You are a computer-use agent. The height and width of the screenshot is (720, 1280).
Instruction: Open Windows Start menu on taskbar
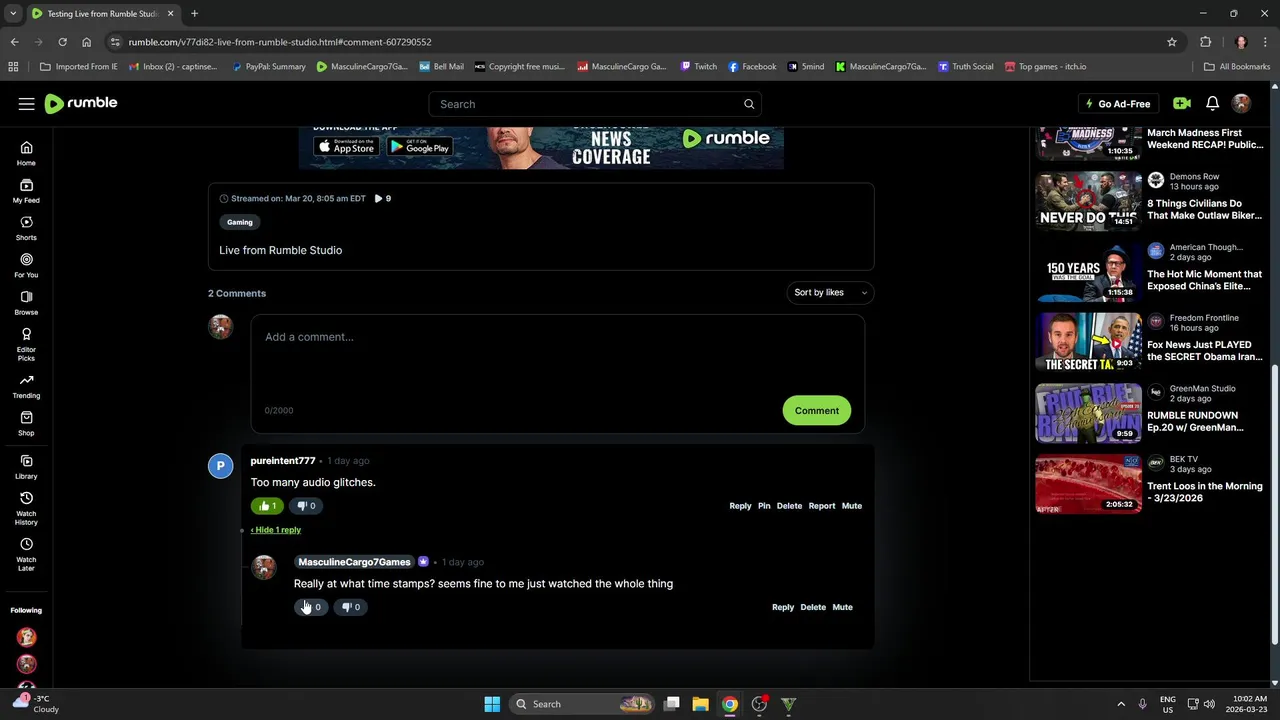[x=492, y=704]
